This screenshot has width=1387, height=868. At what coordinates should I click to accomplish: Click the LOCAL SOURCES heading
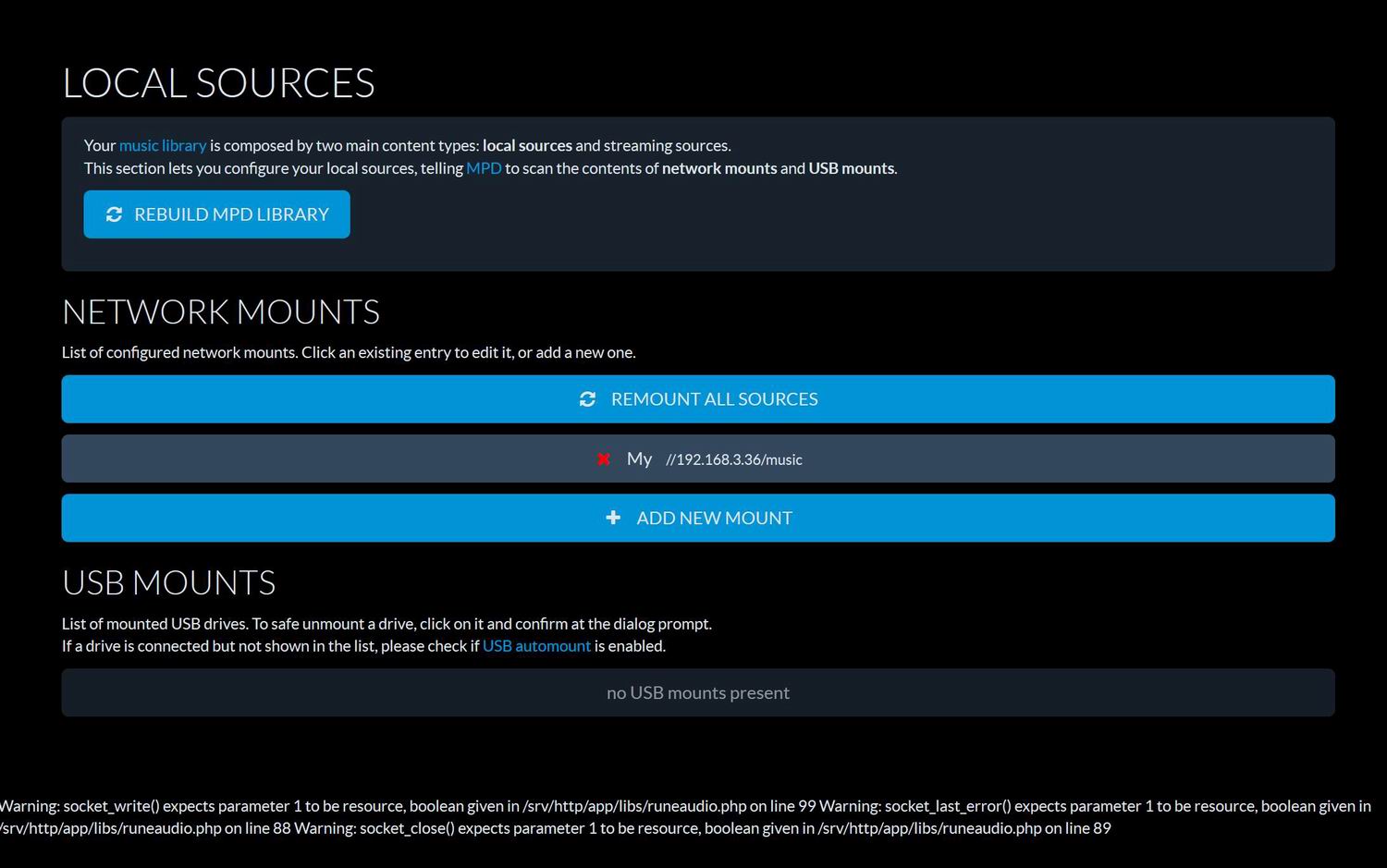(x=218, y=82)
